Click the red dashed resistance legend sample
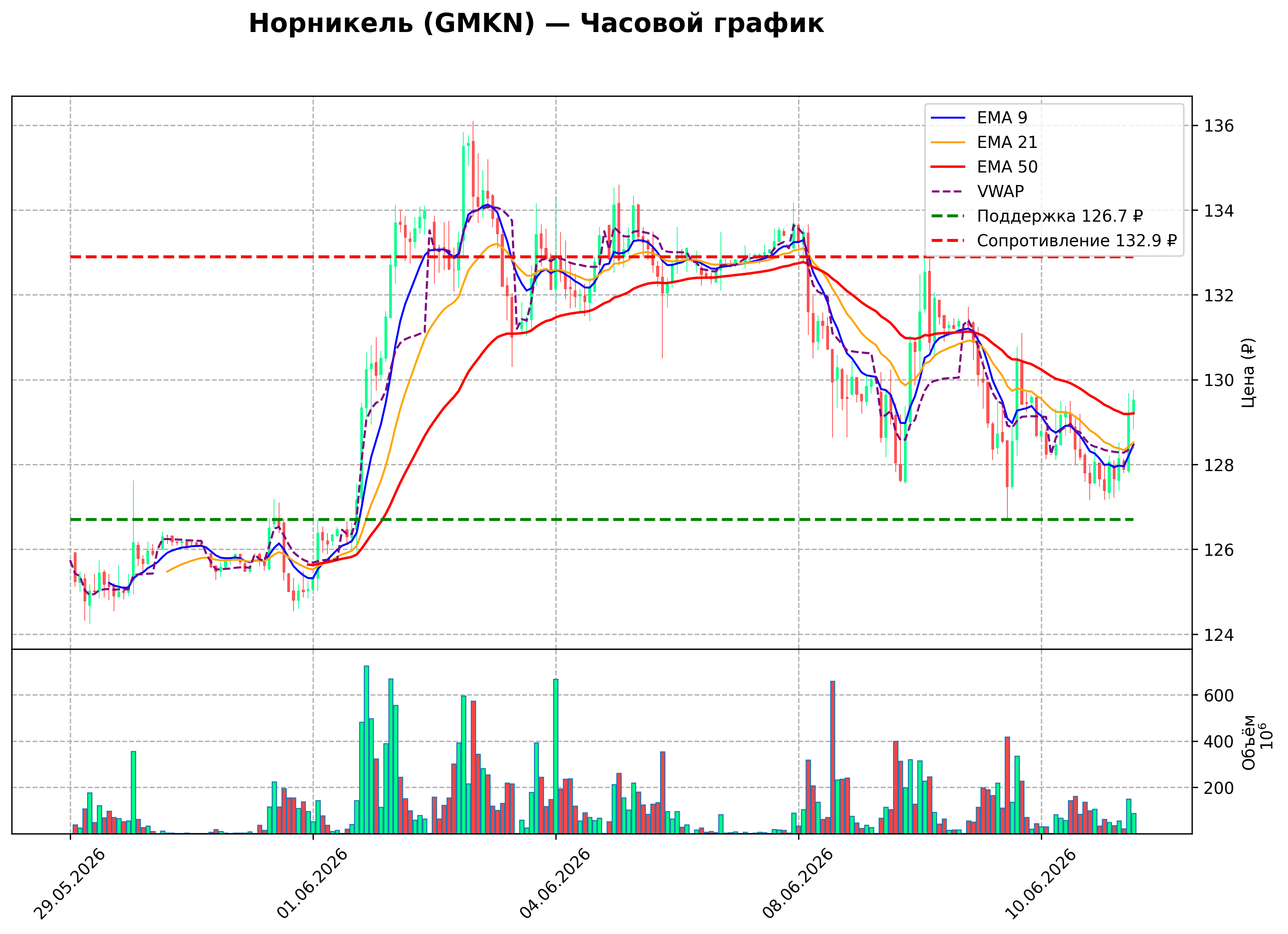1288x934 pixels. 948,241
